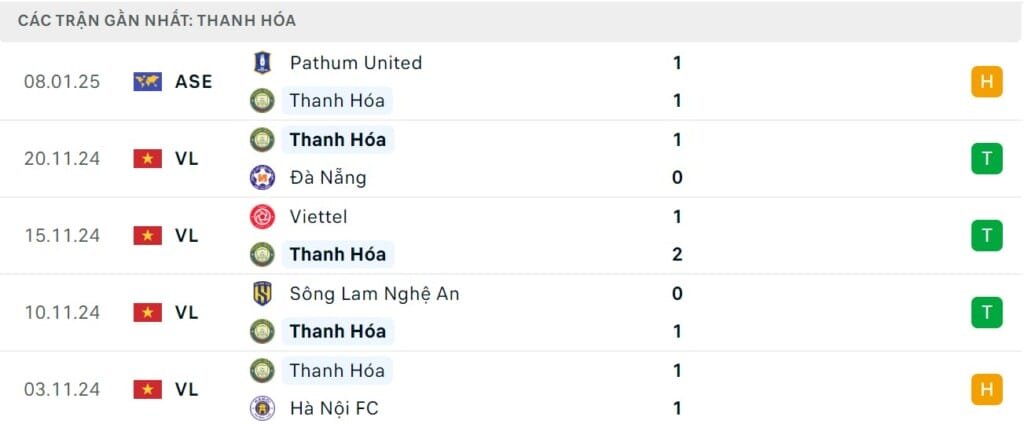The image size is (1024, 424).
Task: Click the draw badge for 08.01.25 match
Action: tap(986, 82)
